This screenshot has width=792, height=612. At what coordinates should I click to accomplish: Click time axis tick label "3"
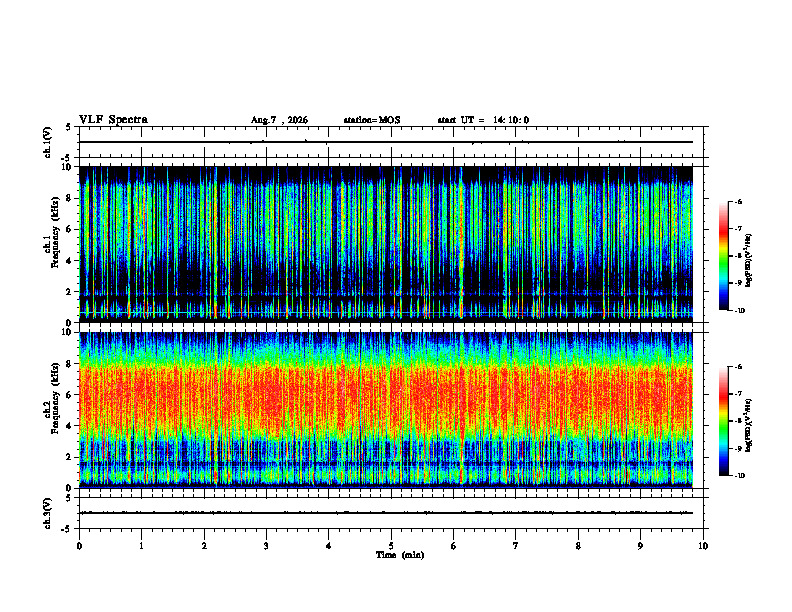(266, 546)
